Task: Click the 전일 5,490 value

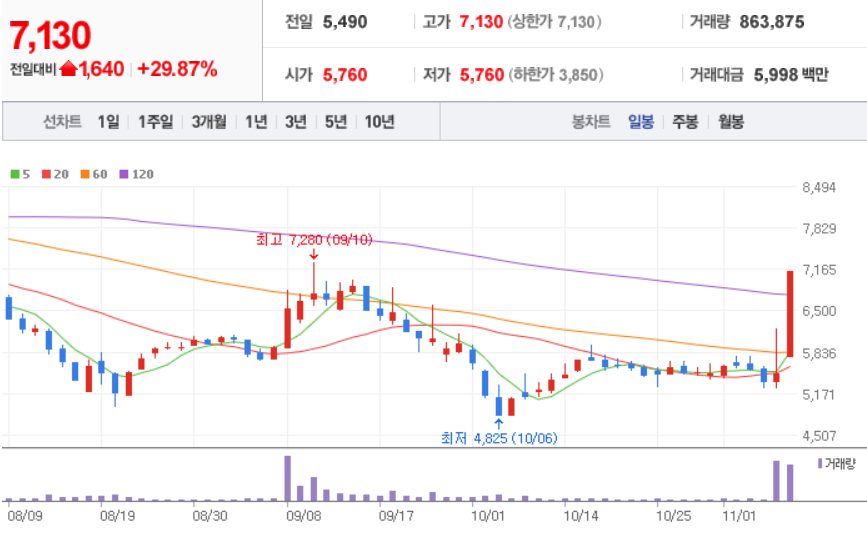Action: coord(344,22)
